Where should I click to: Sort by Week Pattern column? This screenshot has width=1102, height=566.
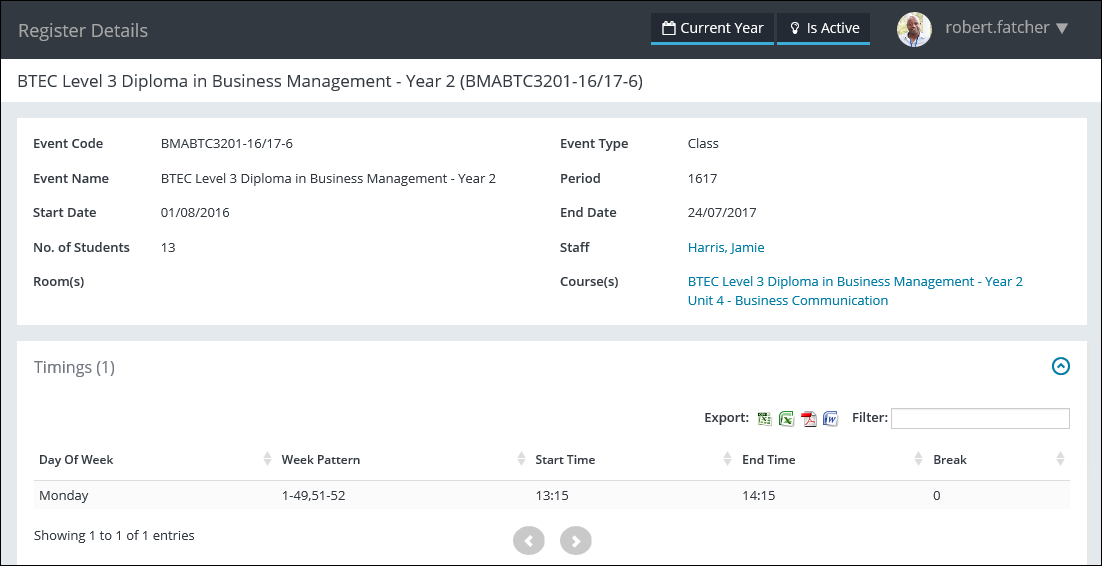coord(321,460)
